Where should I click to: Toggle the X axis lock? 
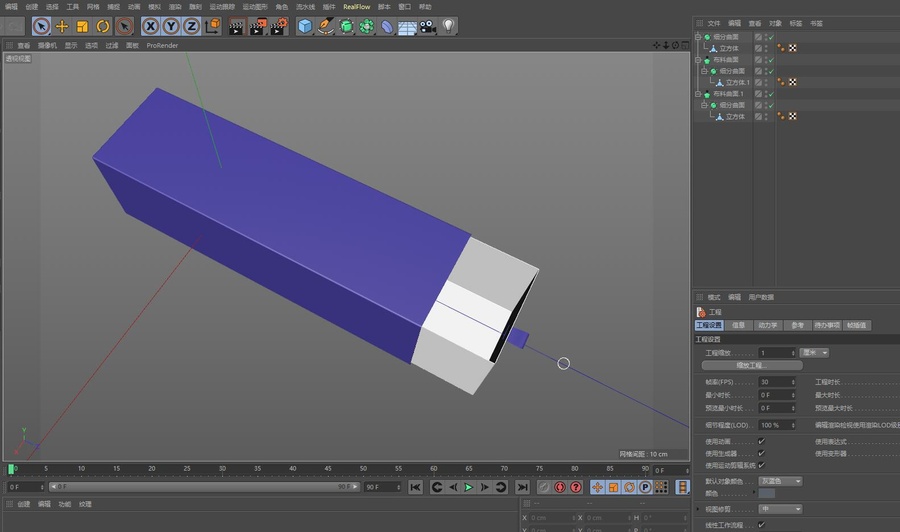[x=150, y=26]
